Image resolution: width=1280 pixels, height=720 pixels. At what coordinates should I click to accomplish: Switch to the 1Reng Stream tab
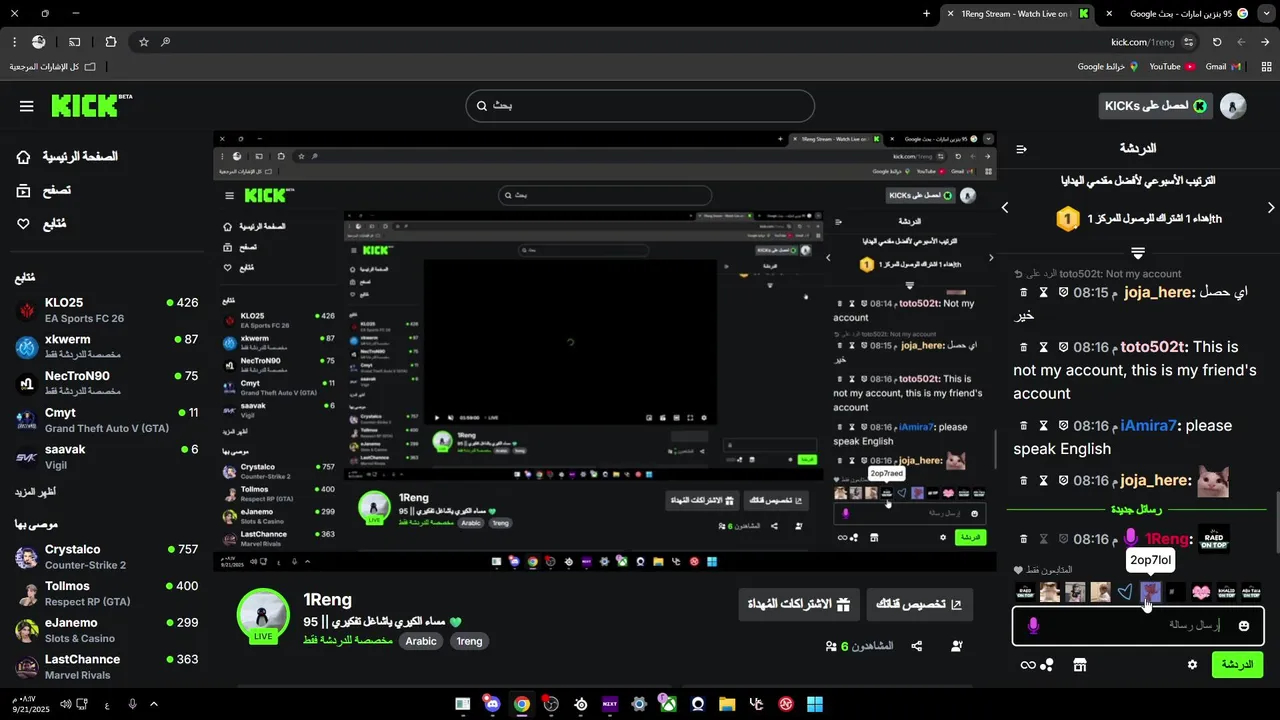tap(1015, 14)
